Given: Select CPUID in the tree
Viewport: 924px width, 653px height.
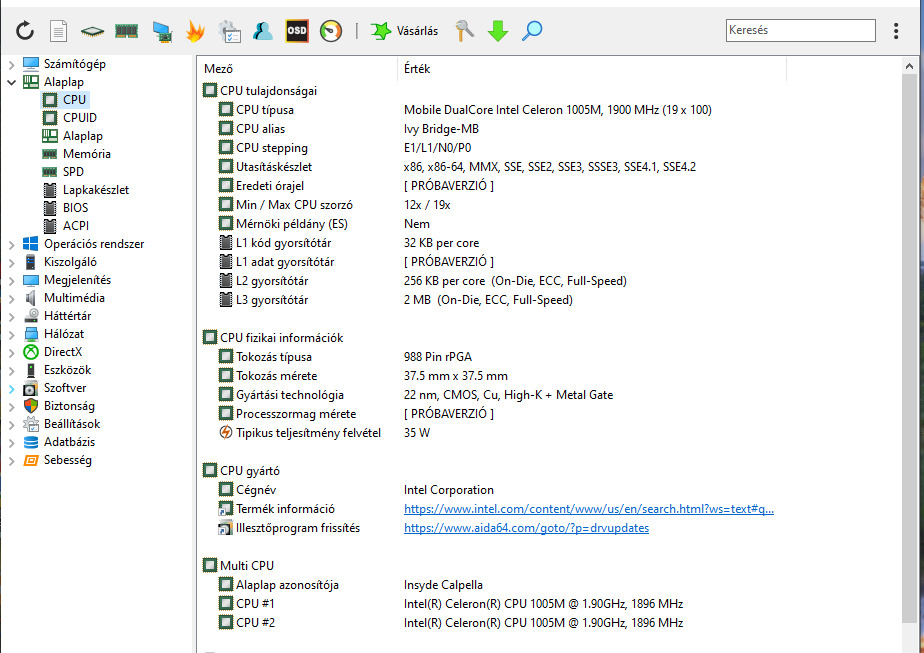Looking at the screenshot, I should click(x=80, y=118).
